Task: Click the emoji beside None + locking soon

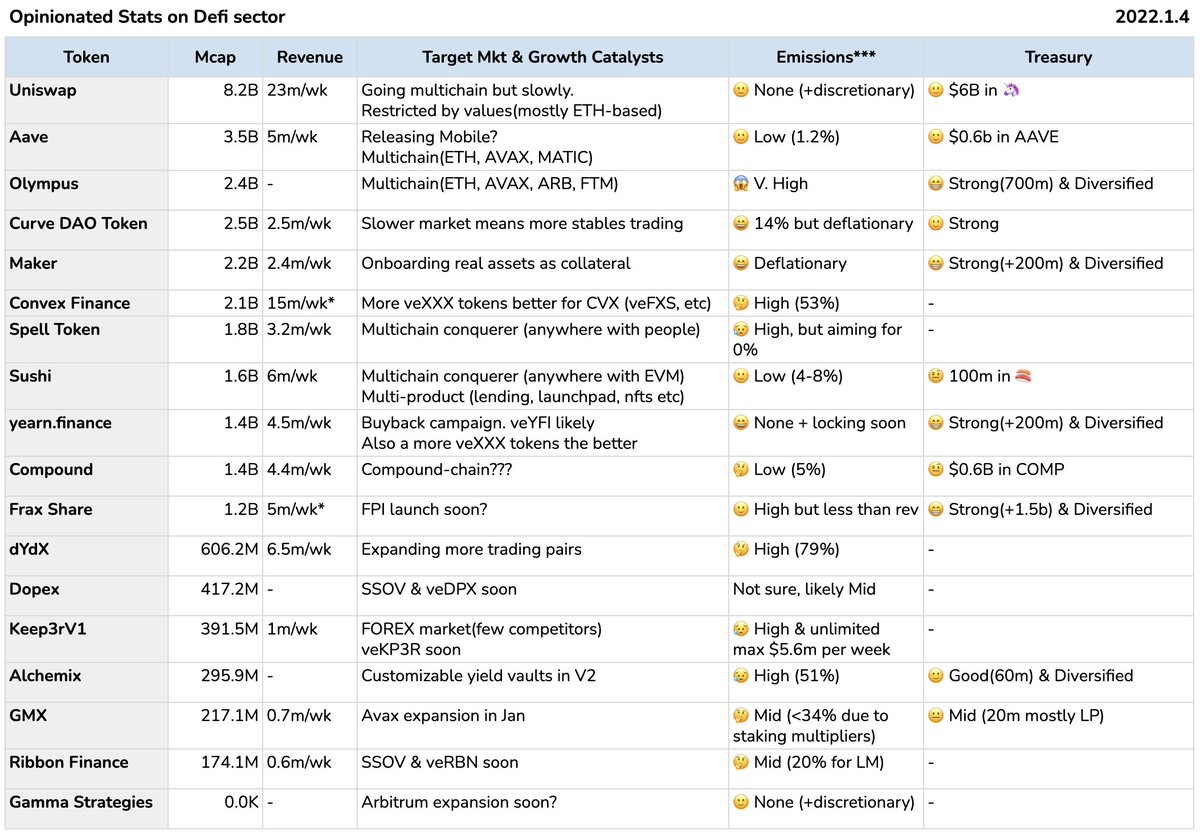Action: tap(741, 423)
